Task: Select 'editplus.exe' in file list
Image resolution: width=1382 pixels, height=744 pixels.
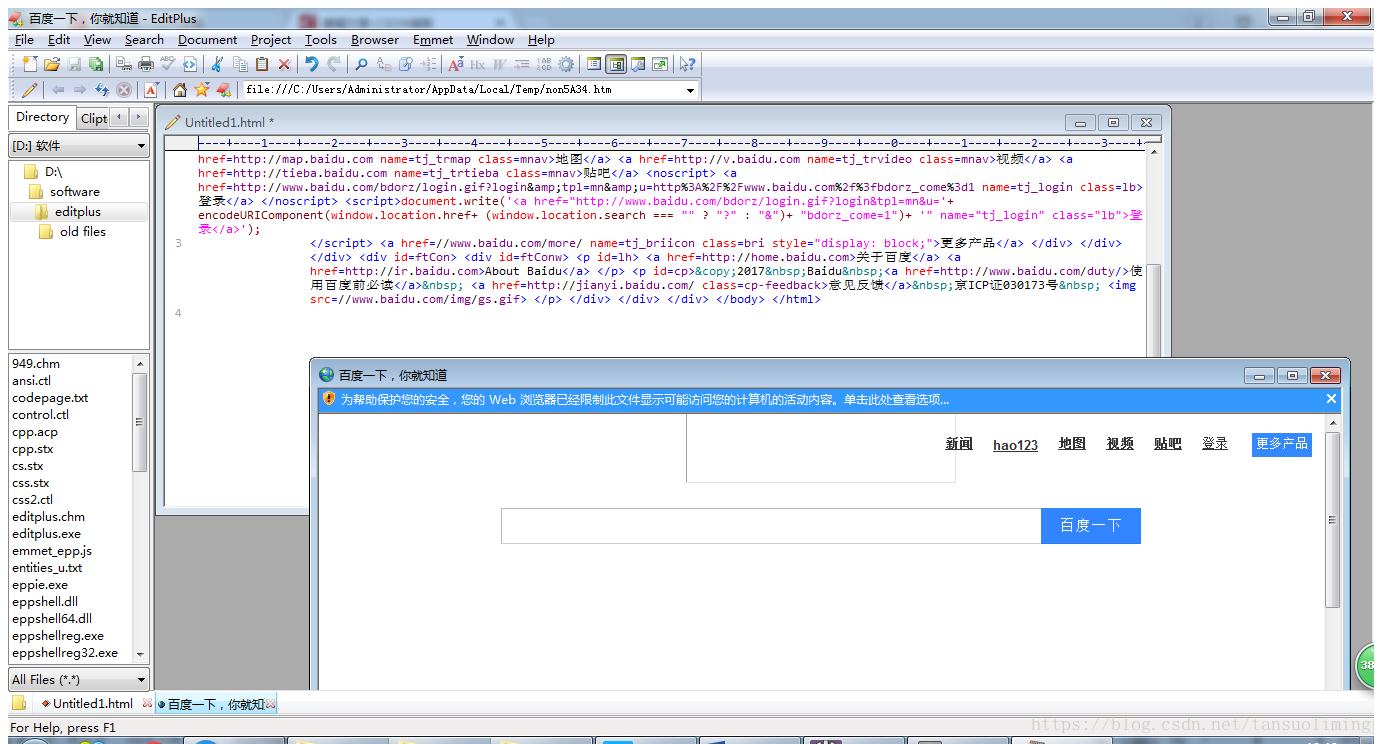Action: pyautogui.click(x=46, y=534)
